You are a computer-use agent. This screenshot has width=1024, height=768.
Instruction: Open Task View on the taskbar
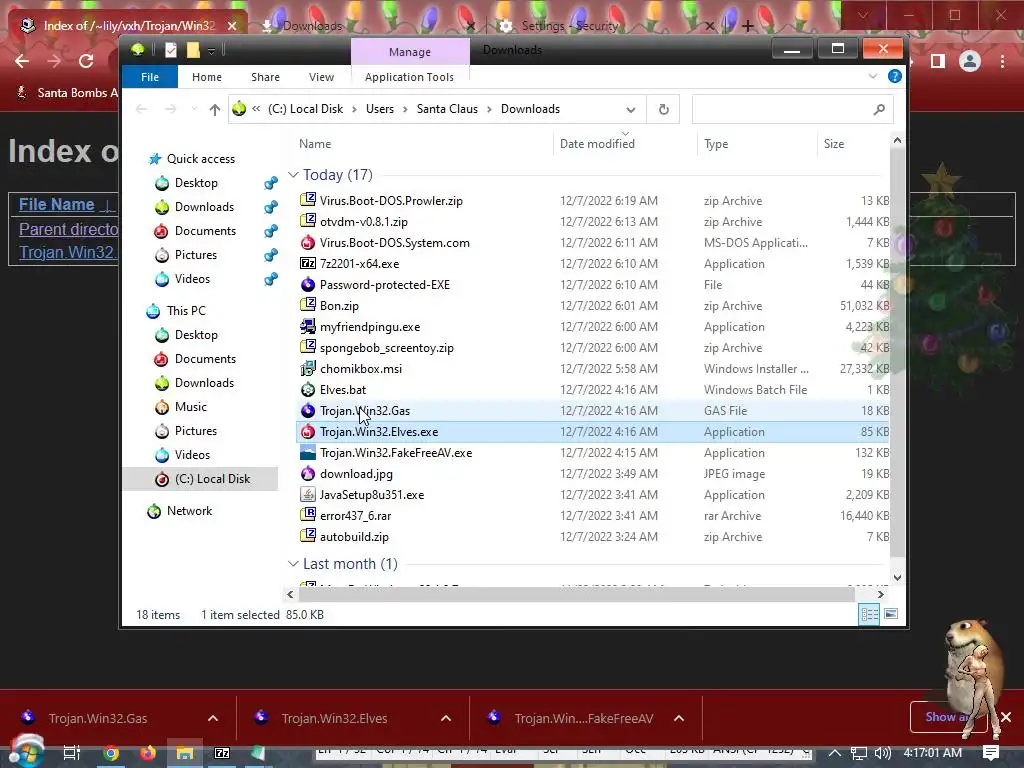[x=71, y=753]
